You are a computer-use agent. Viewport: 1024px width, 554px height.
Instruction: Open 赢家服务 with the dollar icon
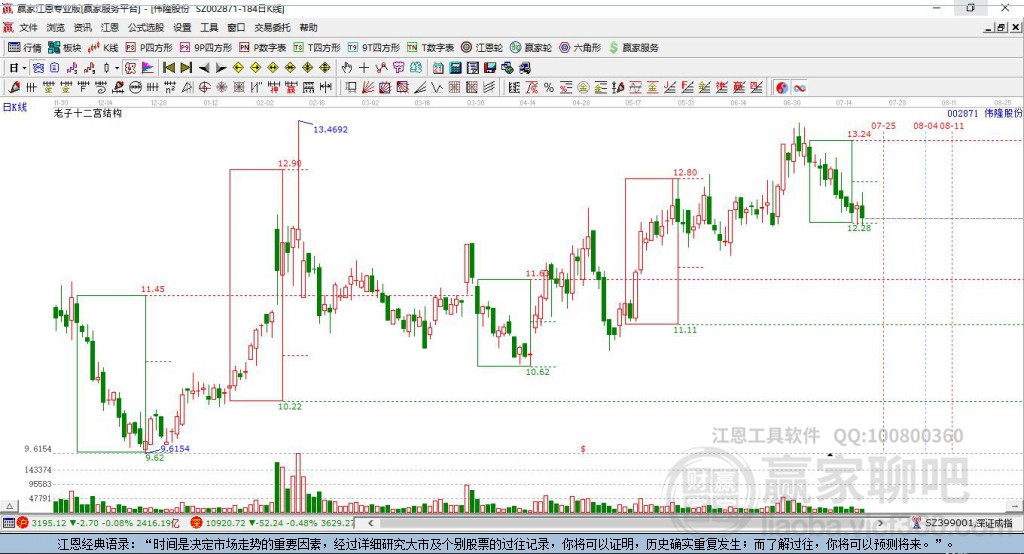[x=633, y=48]
